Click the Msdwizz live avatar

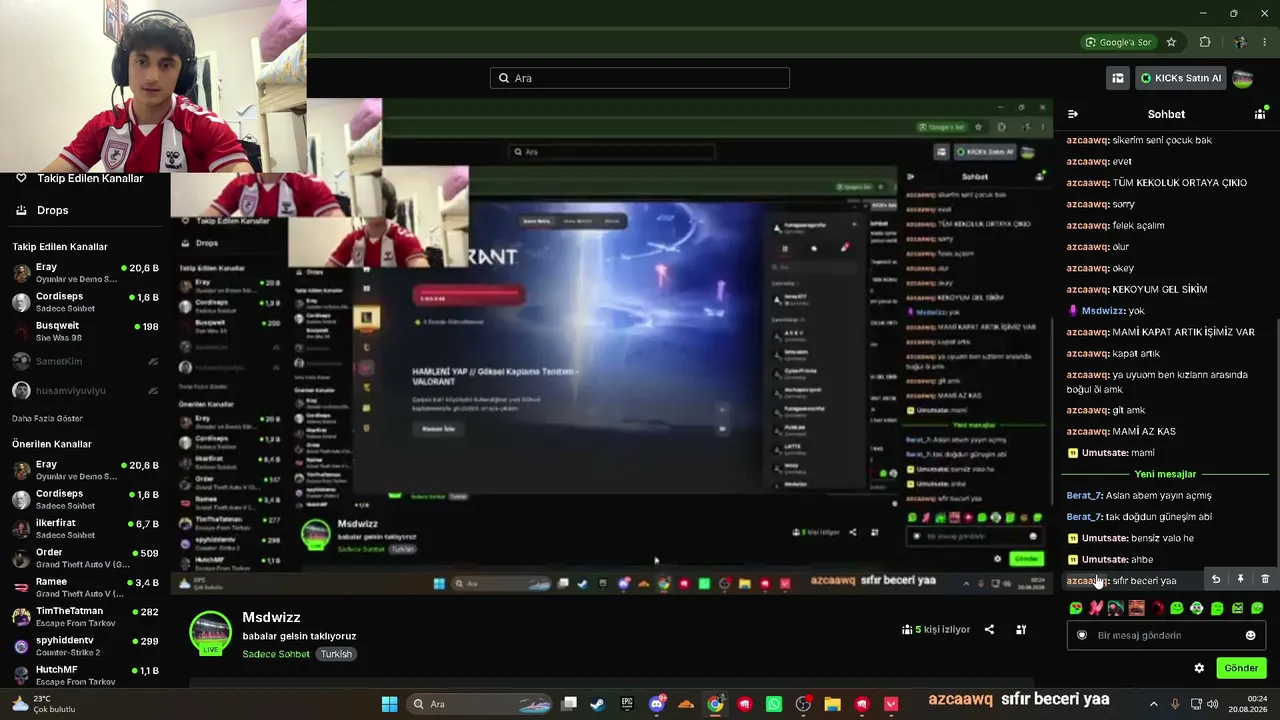[x=210, y=632]
